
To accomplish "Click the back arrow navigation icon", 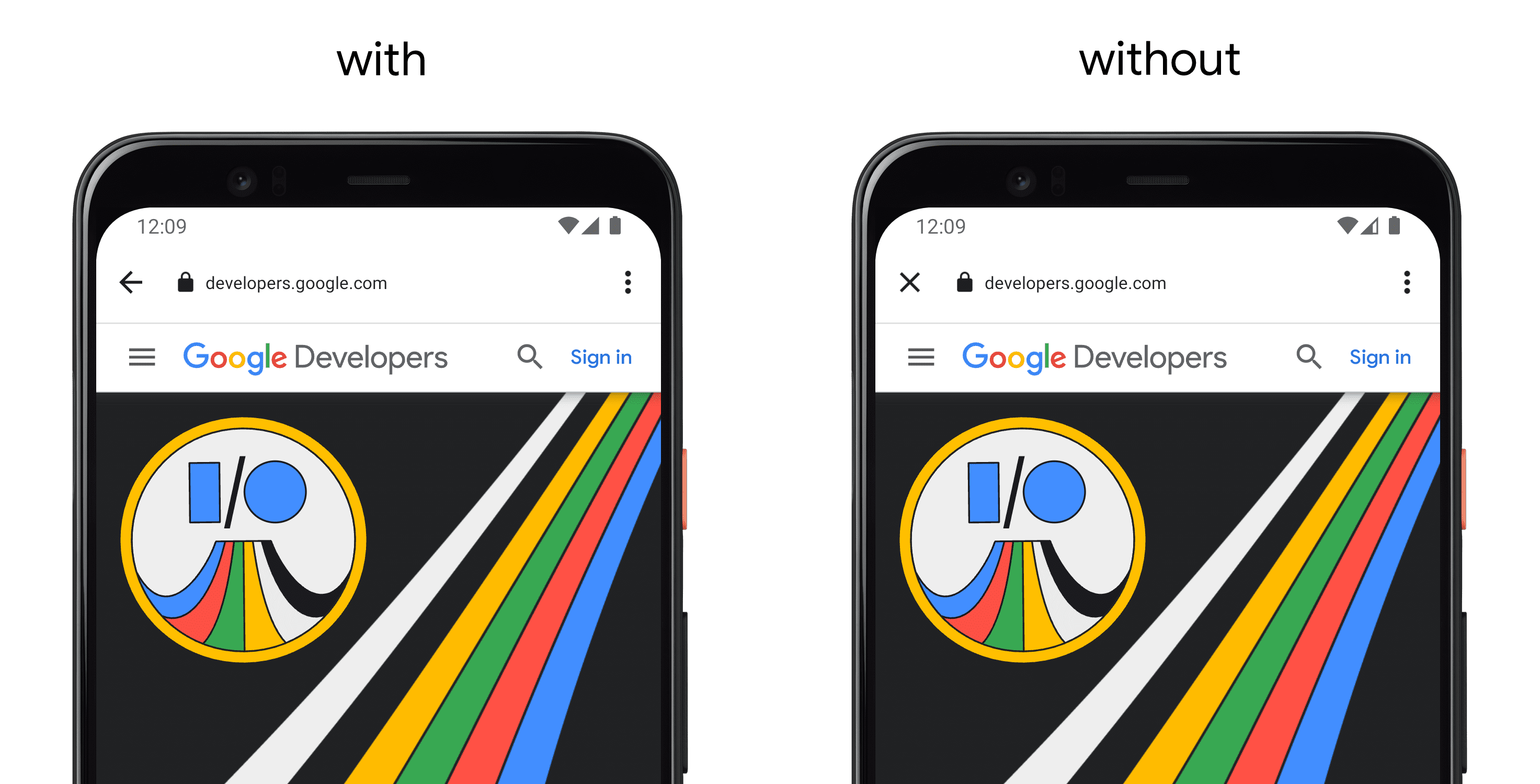I will point(130,282).
